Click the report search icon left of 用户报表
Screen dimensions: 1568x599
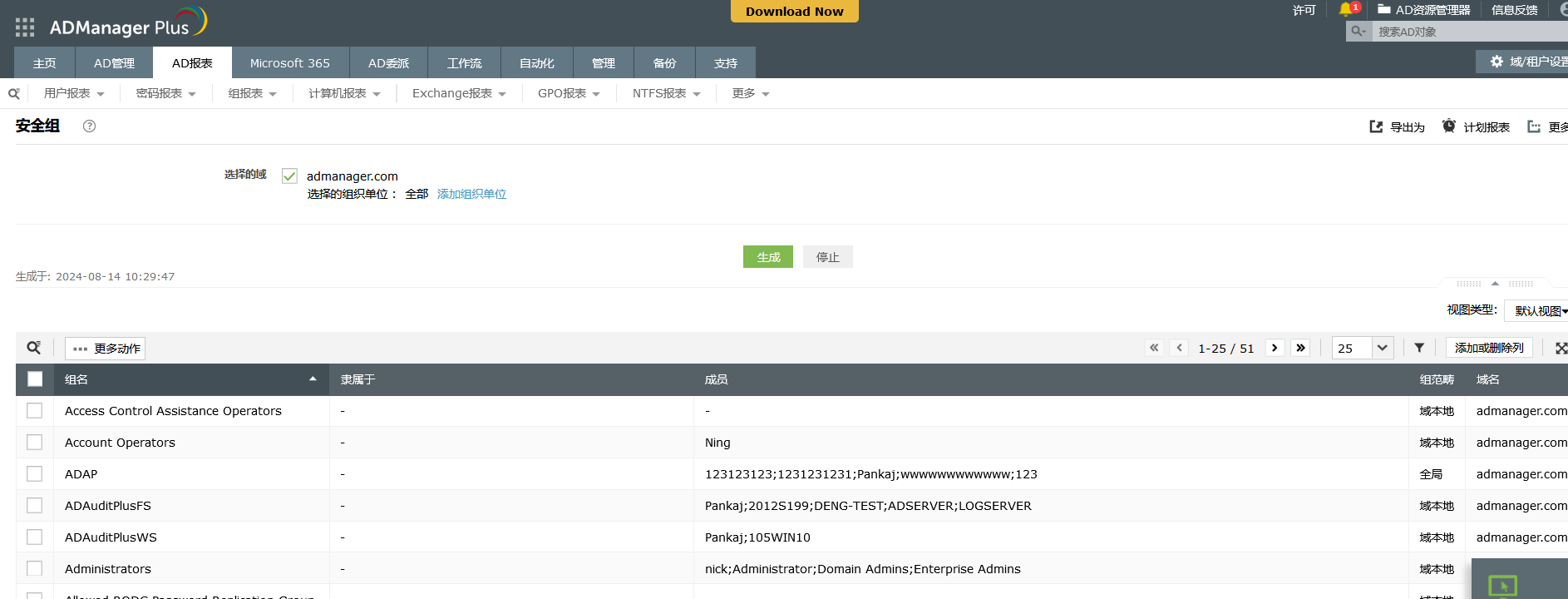[x=13, y=94]
